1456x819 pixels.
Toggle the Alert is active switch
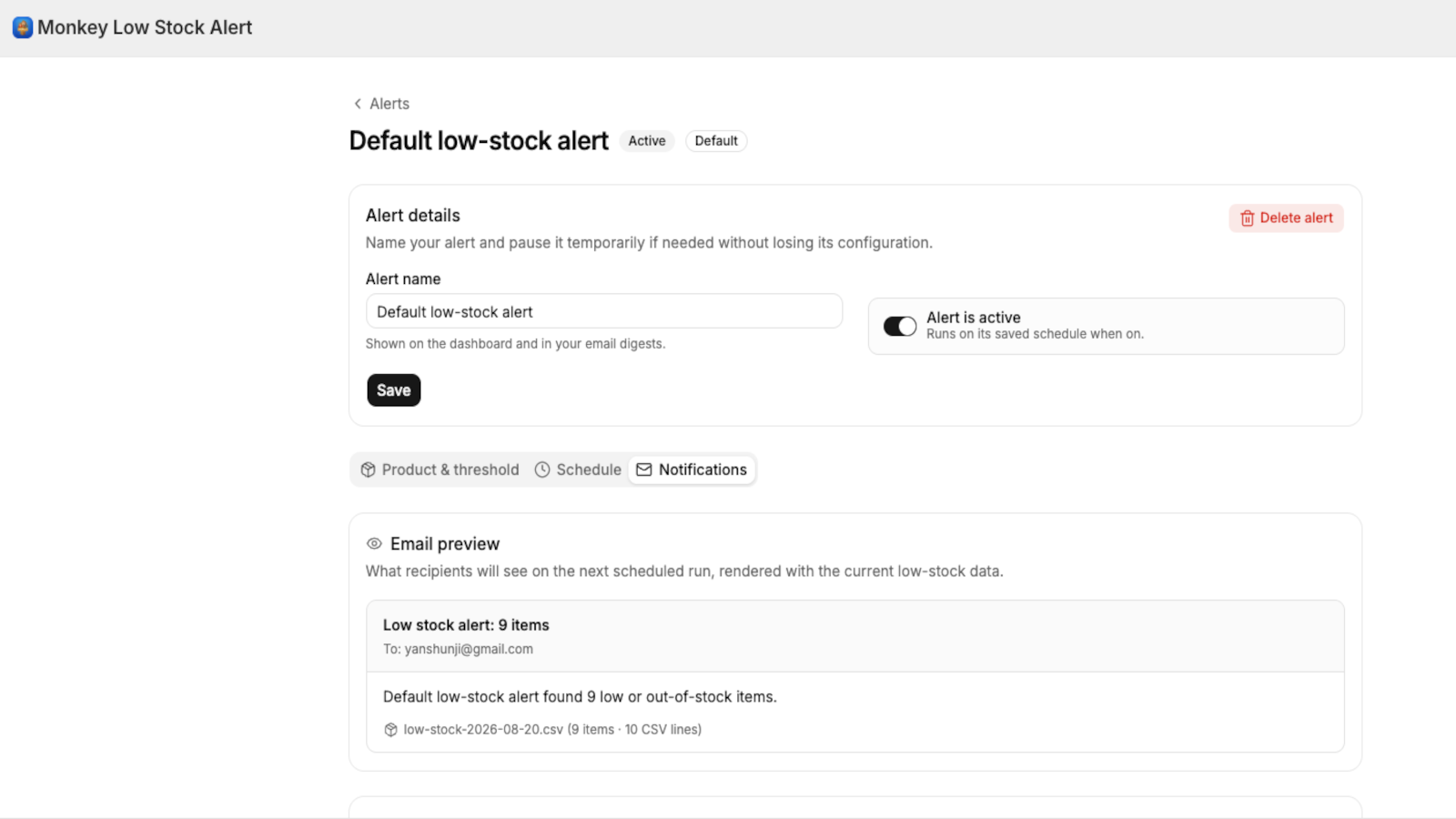coord(900,326)
